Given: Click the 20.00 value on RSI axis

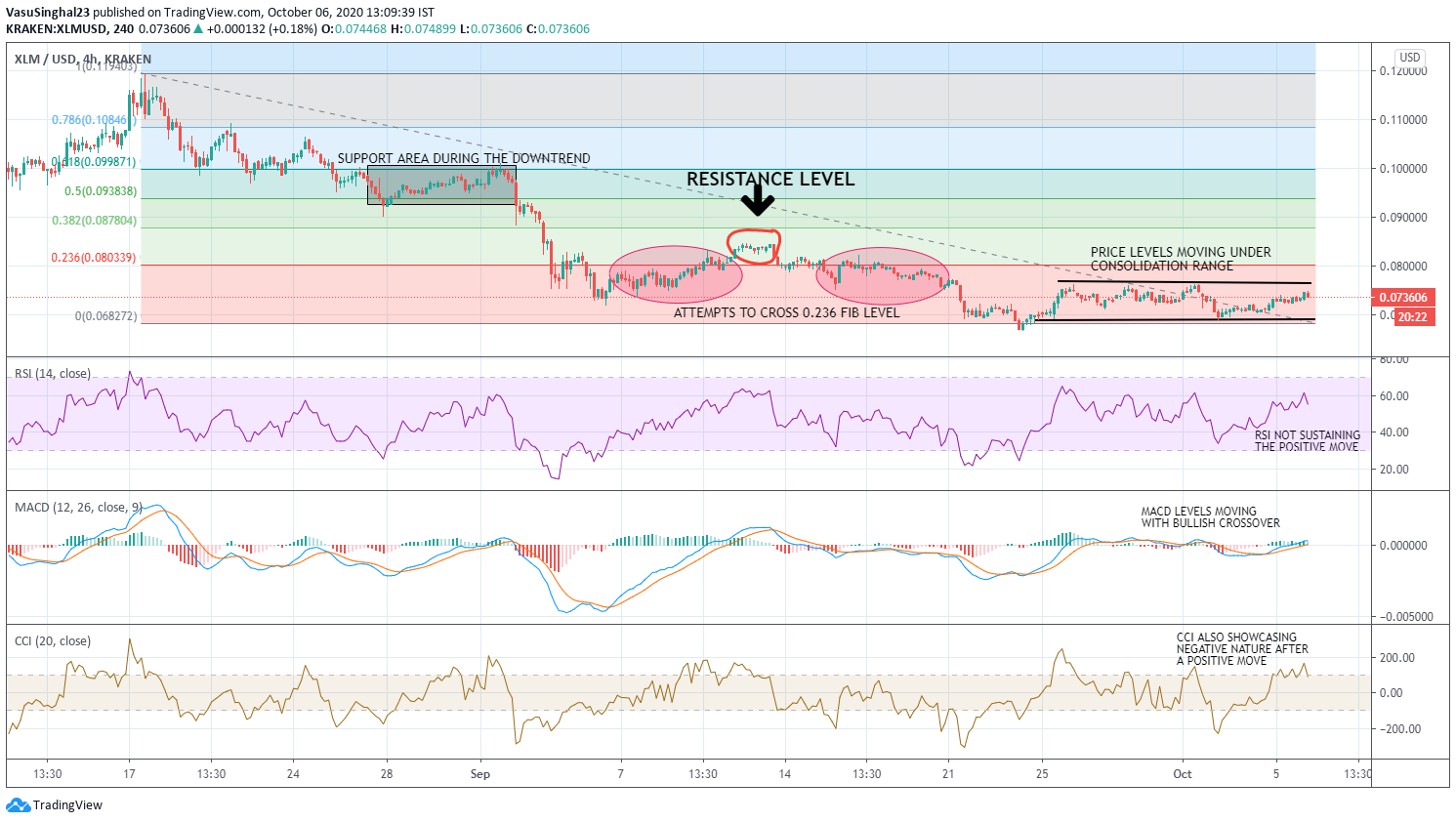Looking at the screenshot, I should coord(1394,470).
